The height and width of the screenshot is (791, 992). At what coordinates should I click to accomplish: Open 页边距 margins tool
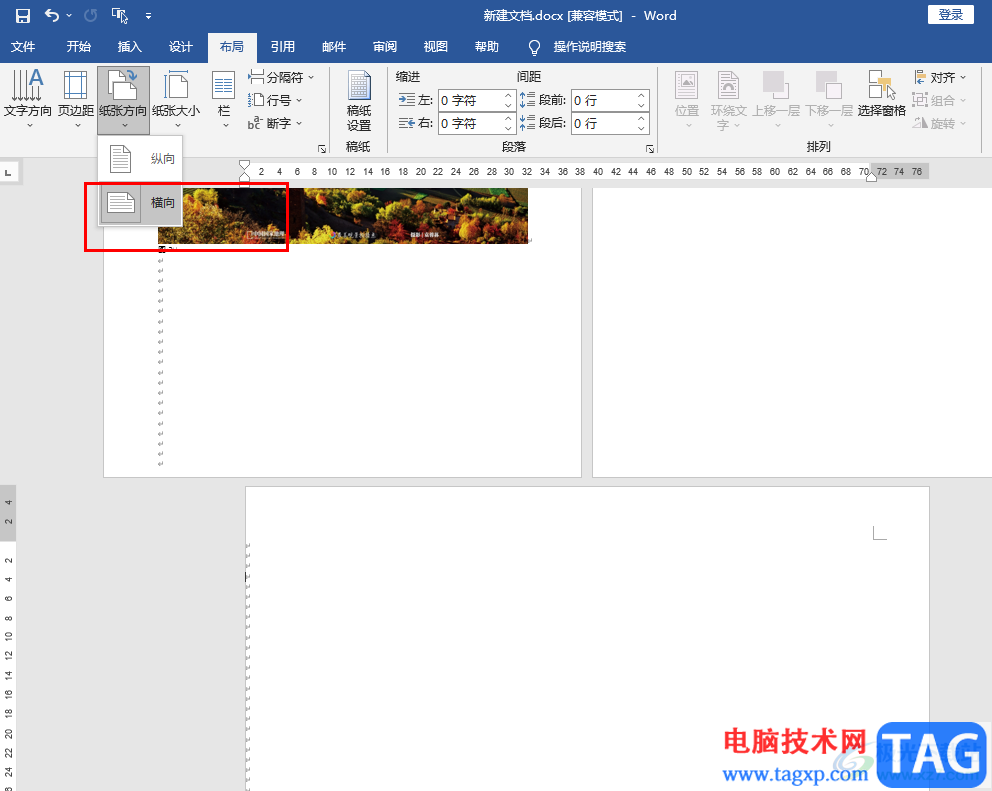tap(76, 99)
